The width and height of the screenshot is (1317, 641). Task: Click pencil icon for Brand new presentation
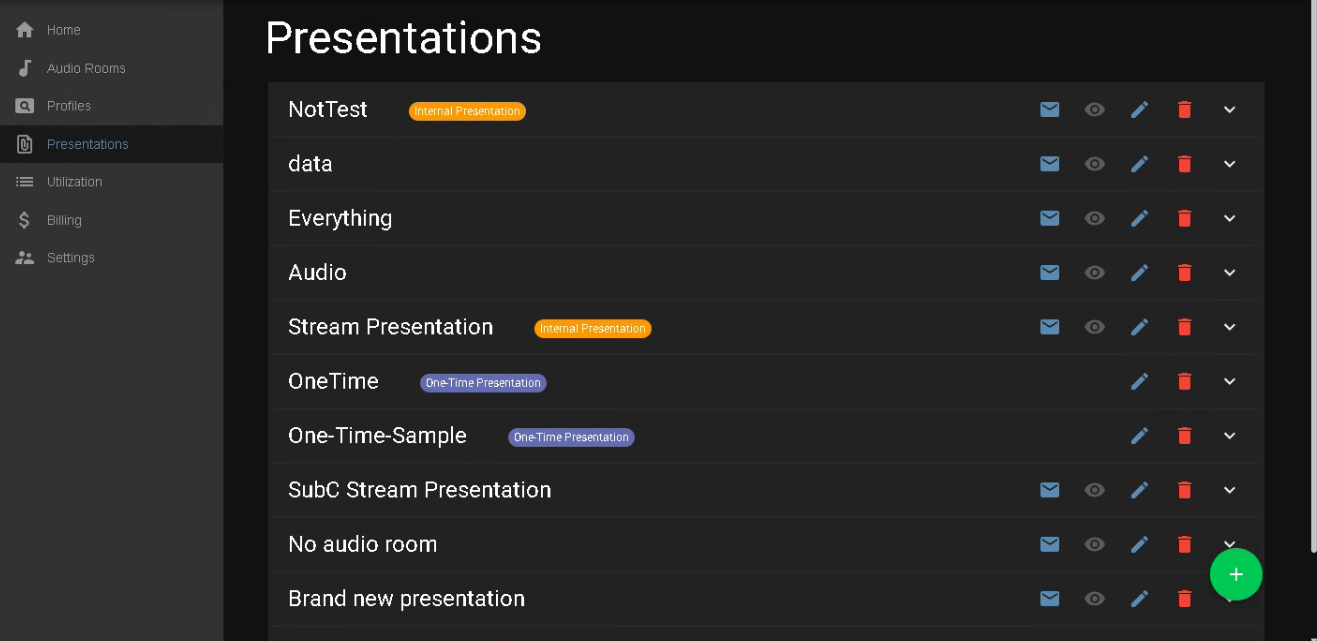(x=1139, y=598)
